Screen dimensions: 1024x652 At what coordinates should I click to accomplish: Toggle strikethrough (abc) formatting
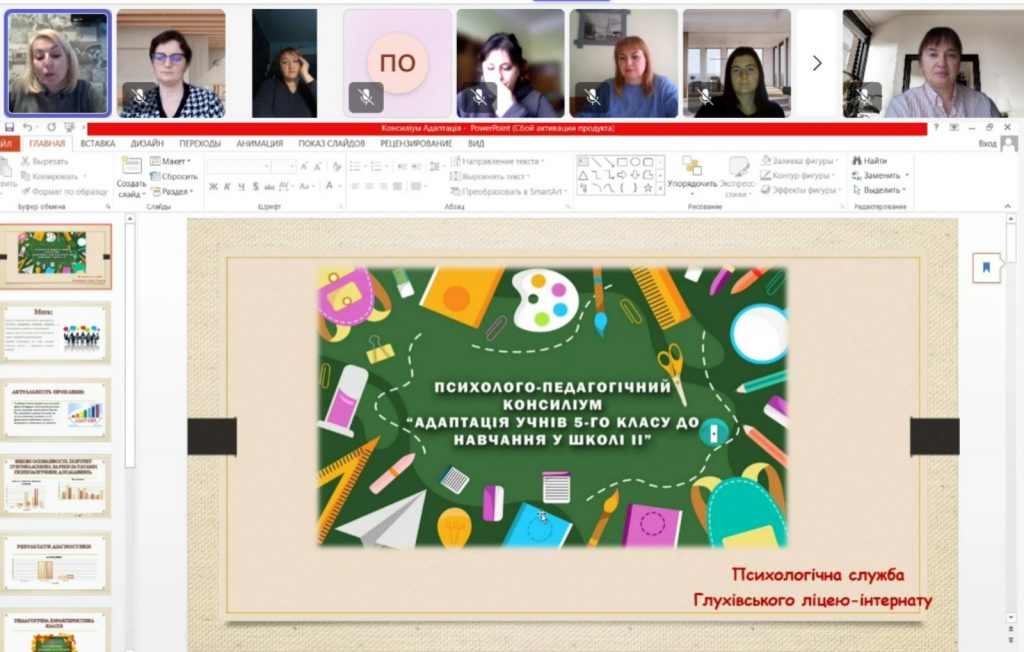point(269,187)
